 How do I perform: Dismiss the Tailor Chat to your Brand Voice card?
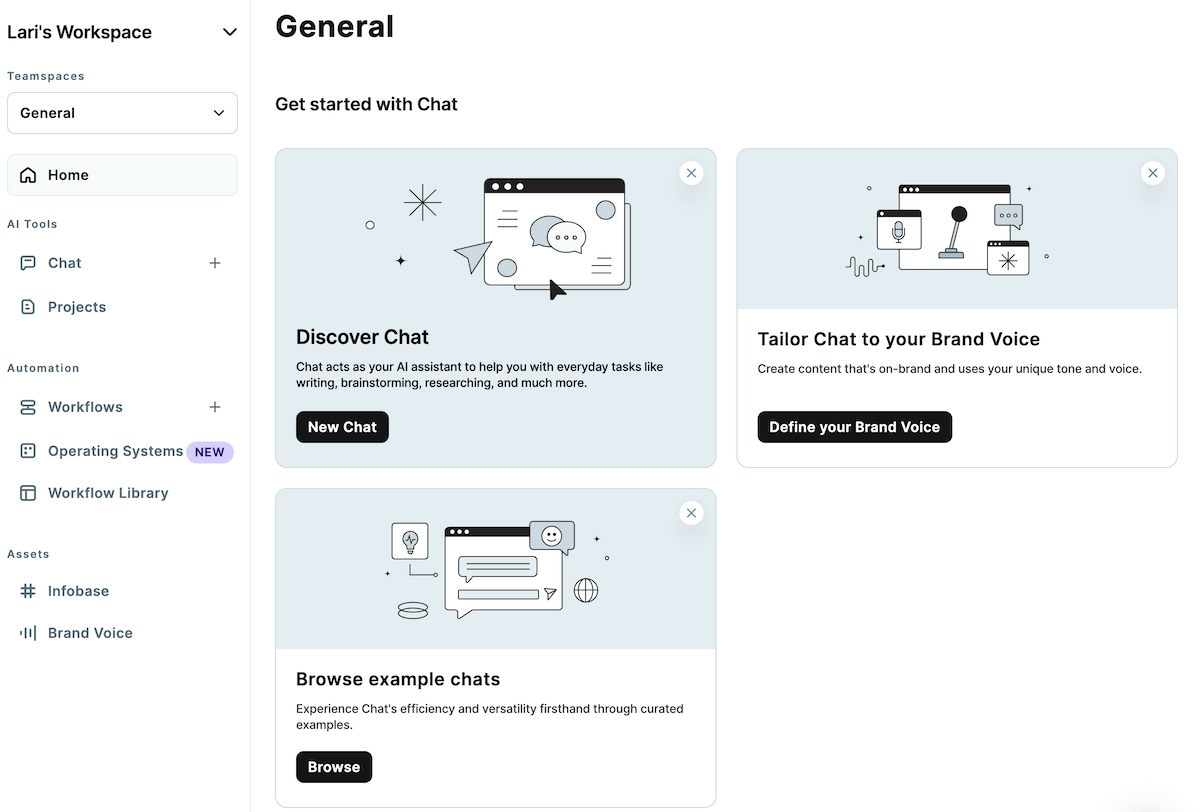pyautogui.click(x=1153, y=172)
